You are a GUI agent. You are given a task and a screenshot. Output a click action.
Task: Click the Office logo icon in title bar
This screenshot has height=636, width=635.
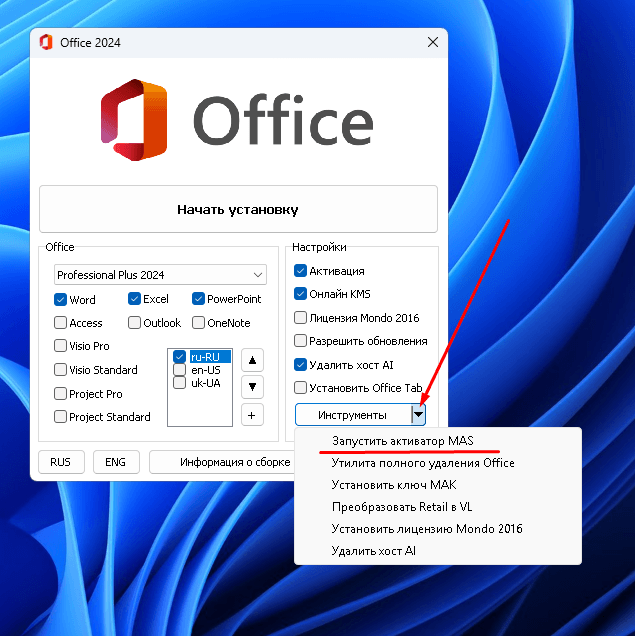coord(46,43)
